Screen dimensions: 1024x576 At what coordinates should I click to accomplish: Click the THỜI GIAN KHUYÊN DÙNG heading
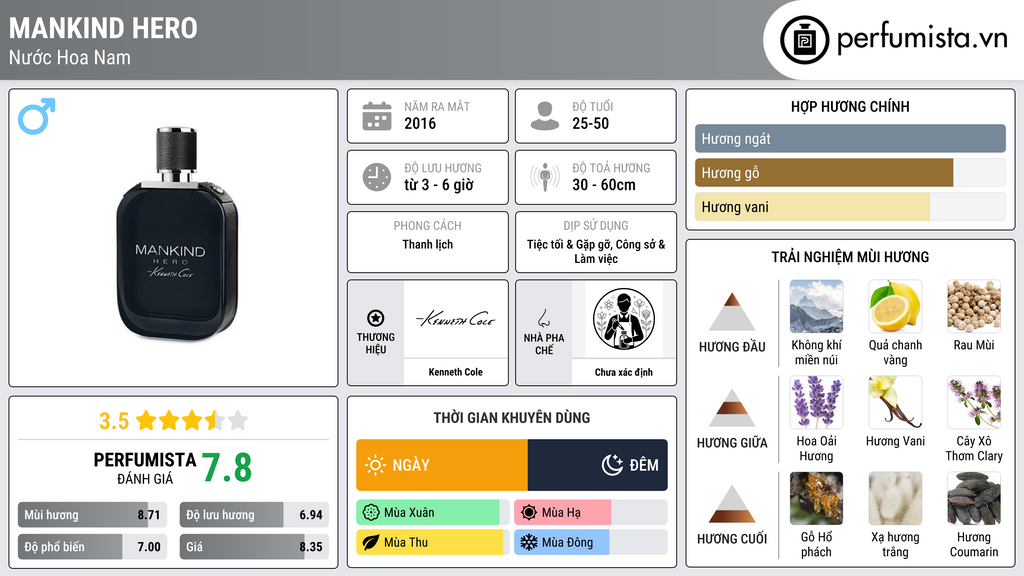512,418
